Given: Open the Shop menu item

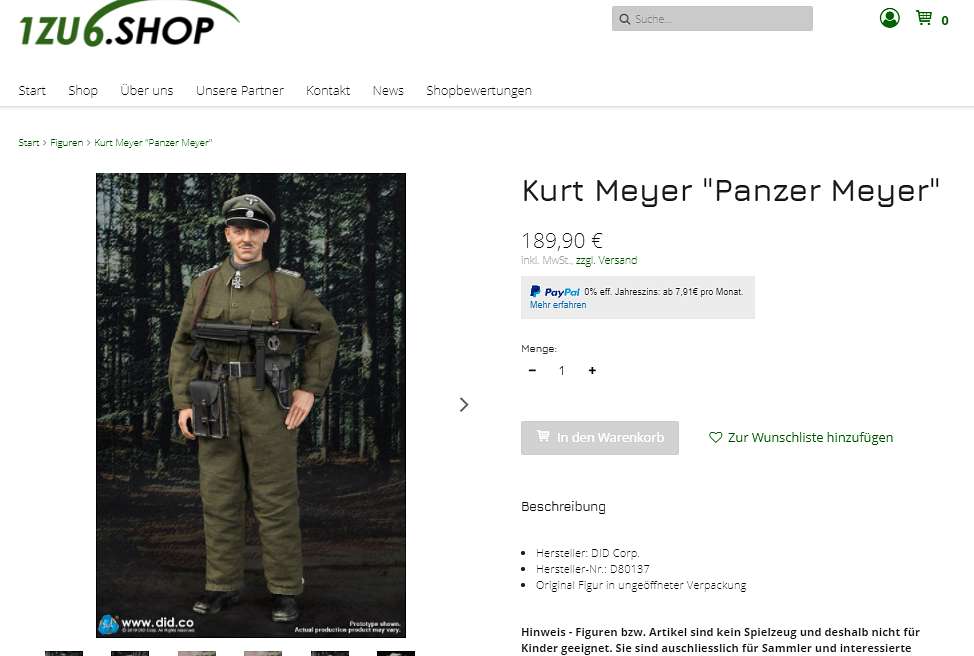Looking at the screenshot, I should tap(83, 91).
